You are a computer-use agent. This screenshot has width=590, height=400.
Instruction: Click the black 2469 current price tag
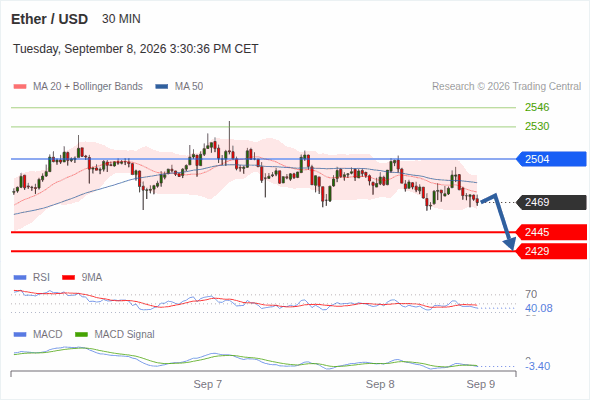pos(551,202)
